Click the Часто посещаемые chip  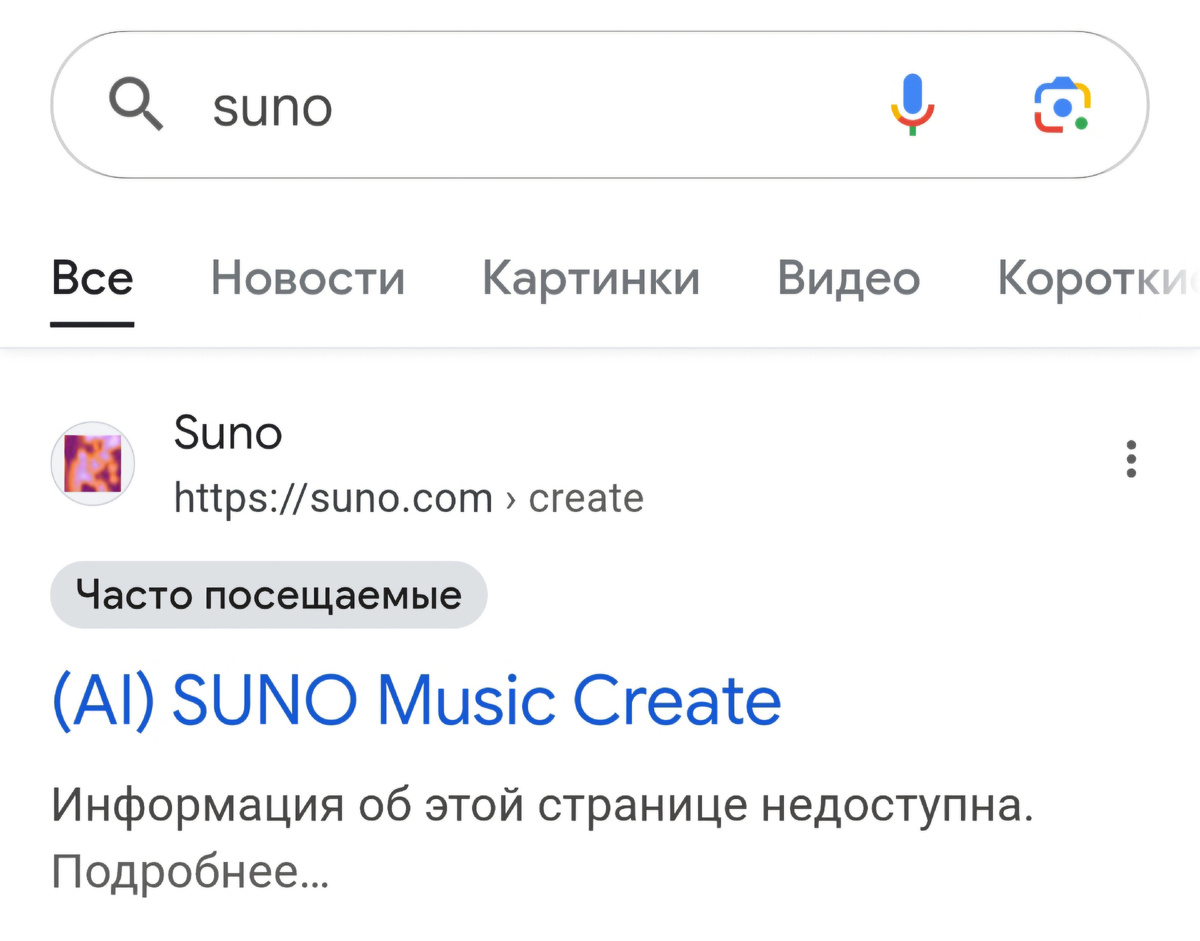click(x=268, y=594)
